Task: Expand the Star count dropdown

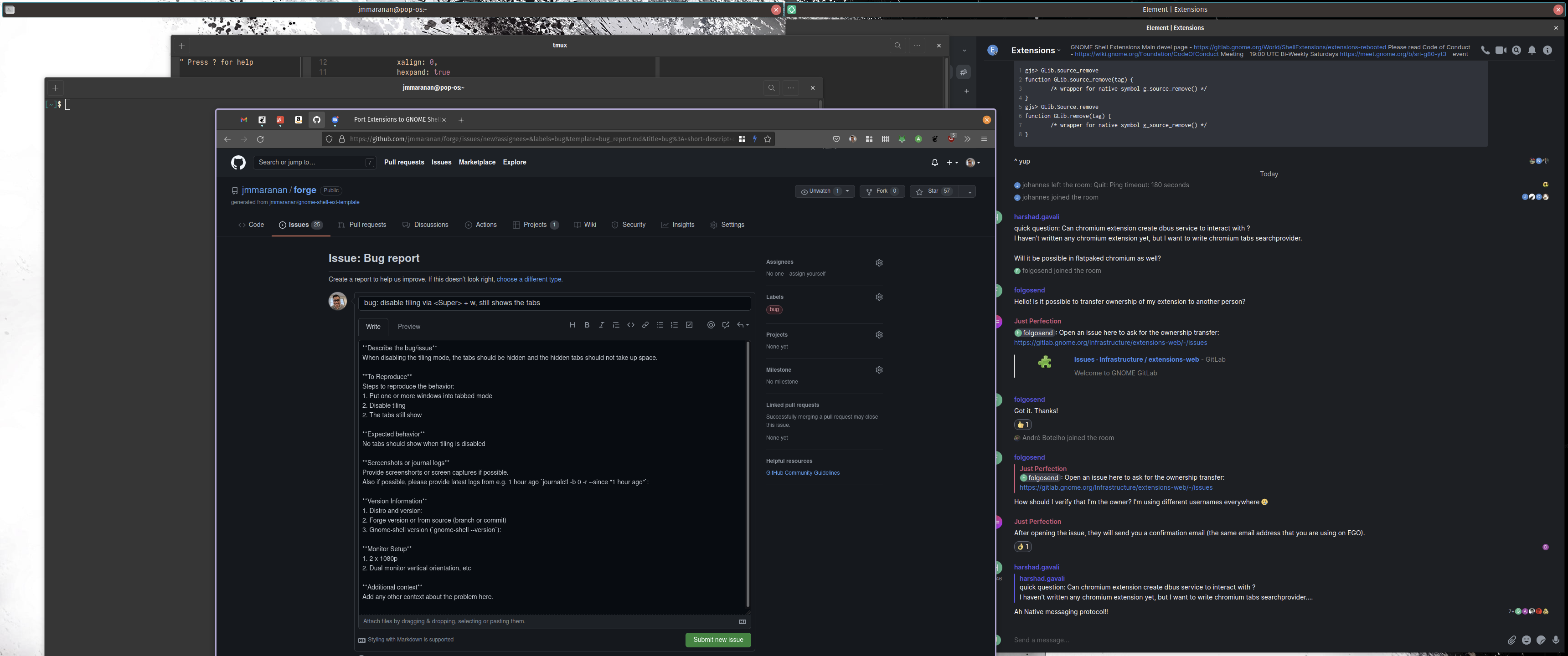Action: click(x=969, y=191)
